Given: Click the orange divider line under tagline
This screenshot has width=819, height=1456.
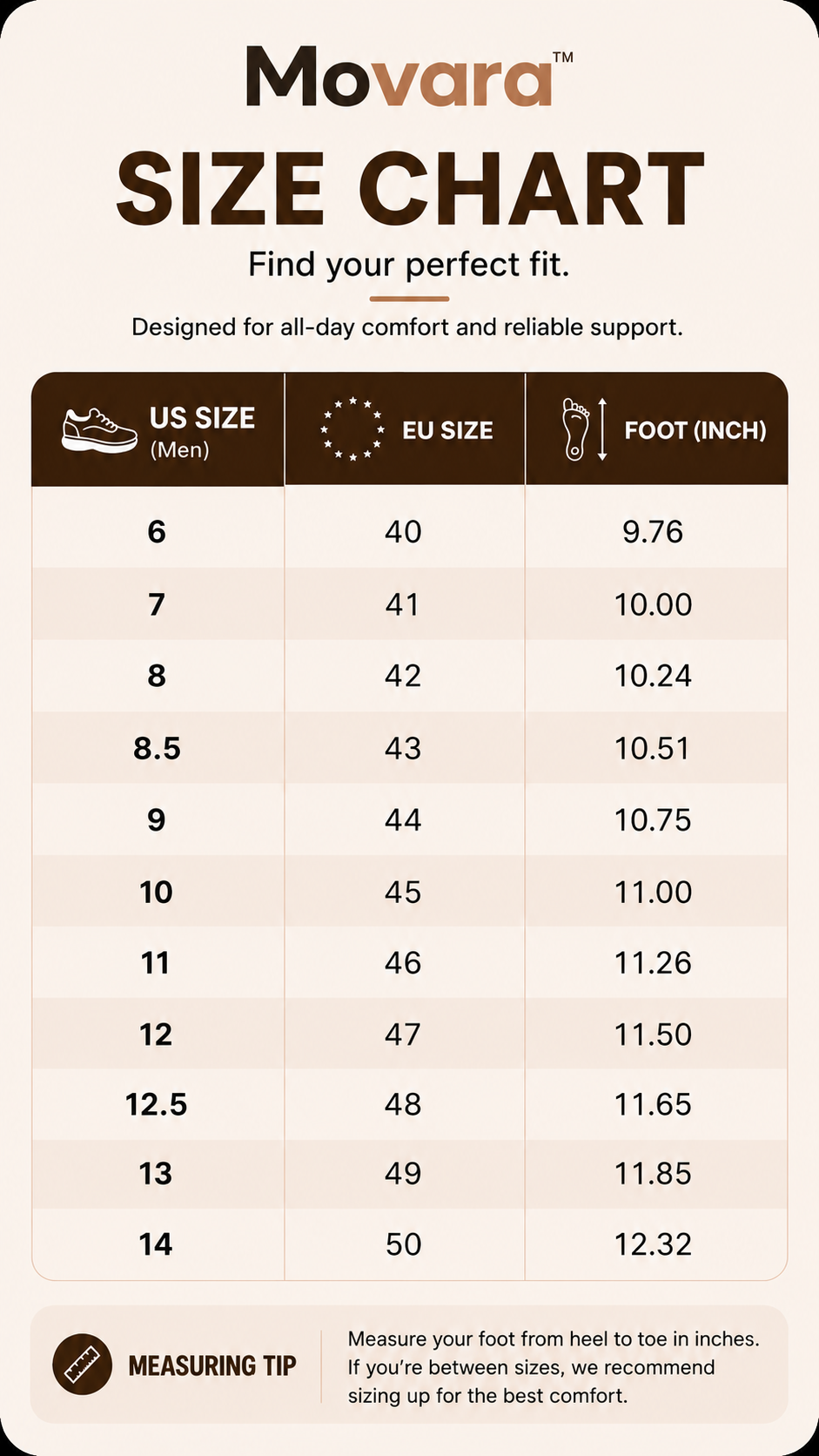Looking at the screenshot, I should 409,299.
